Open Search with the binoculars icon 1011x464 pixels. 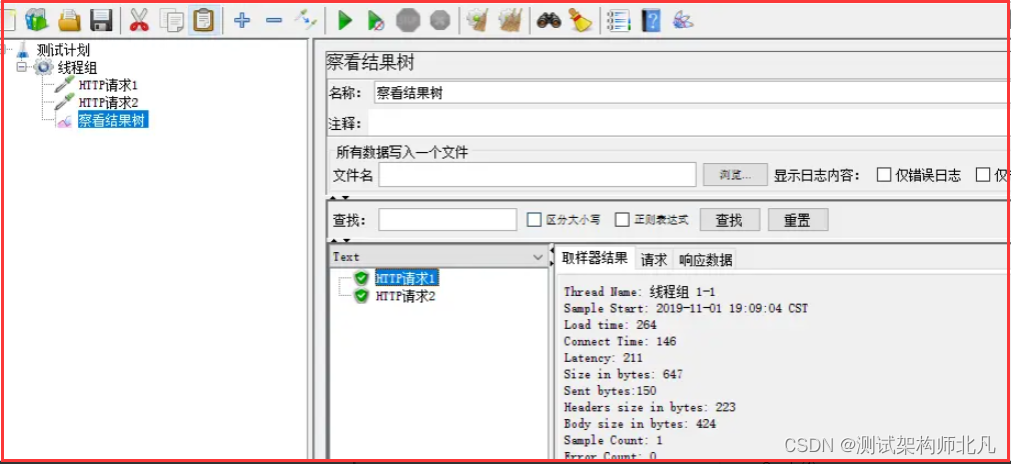[x=549, y=21]
